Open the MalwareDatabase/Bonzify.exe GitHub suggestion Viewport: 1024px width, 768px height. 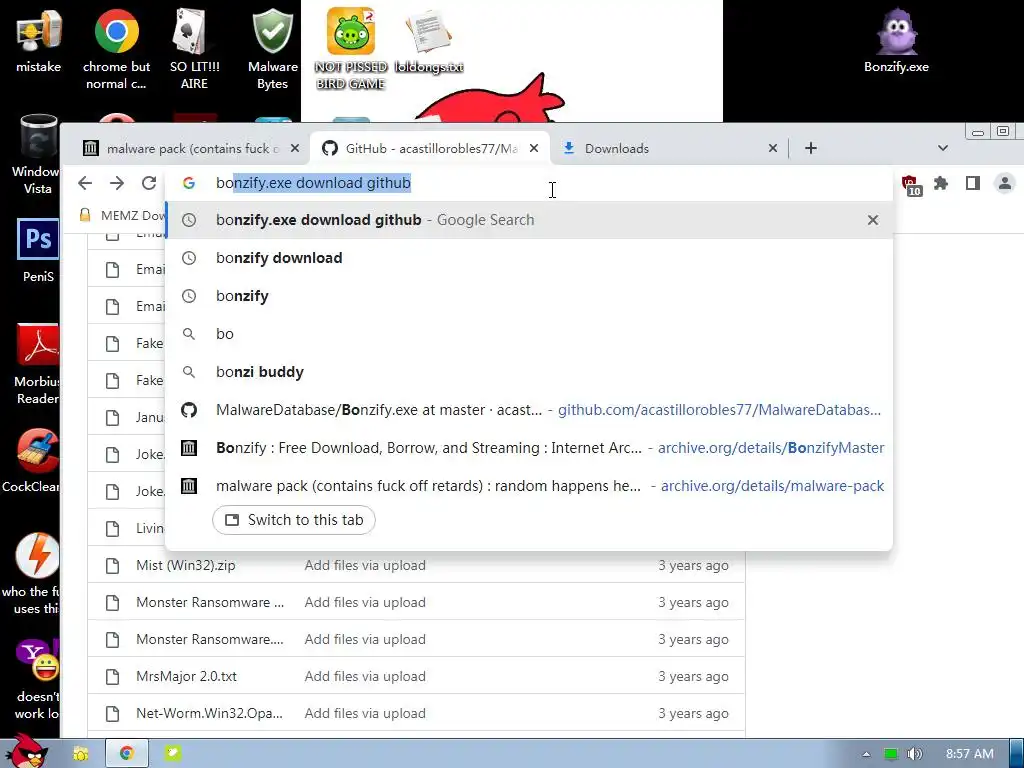[x=529, y=409]
